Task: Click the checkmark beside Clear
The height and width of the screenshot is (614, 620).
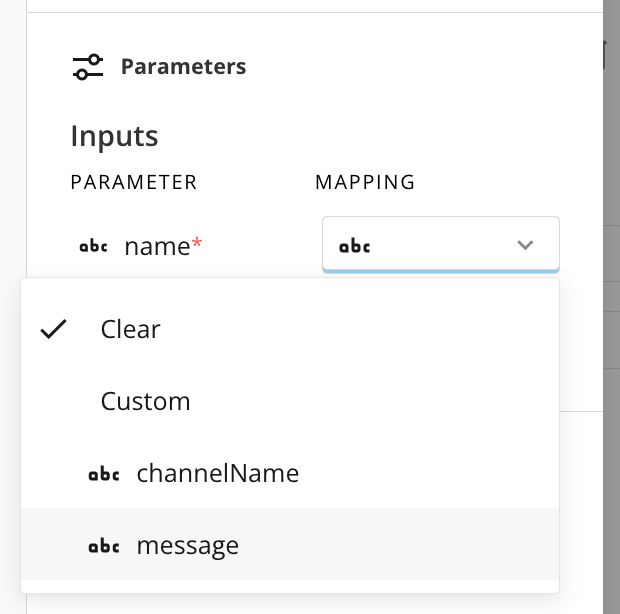Action: coord(53,329)
